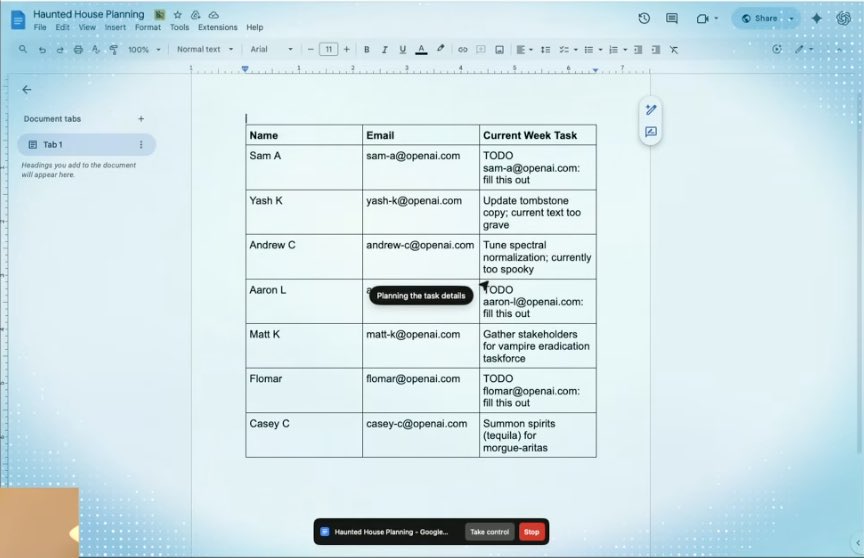Decrease the indent
This screenshot has width=864, height=558.
click(638, 50)
